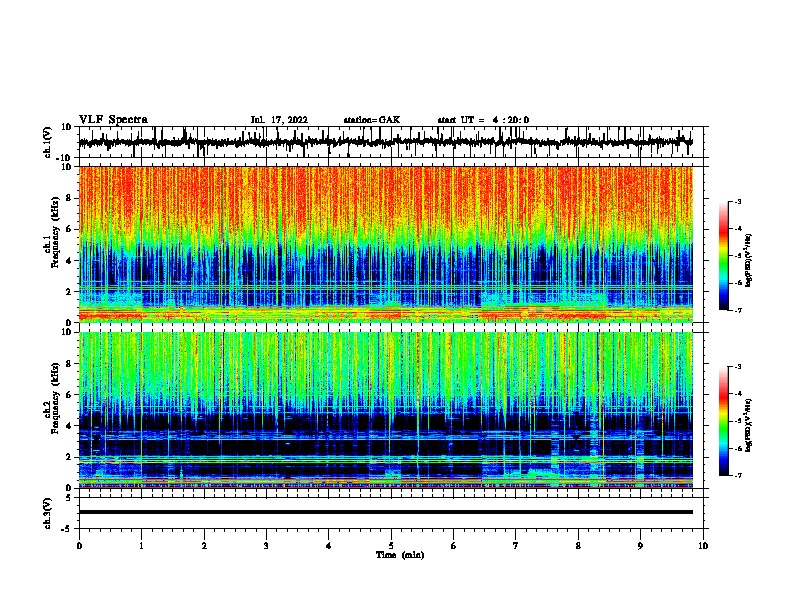792x612 pixels.
Task: Click the time axis tick label "3"
Action: pos(266,546)
